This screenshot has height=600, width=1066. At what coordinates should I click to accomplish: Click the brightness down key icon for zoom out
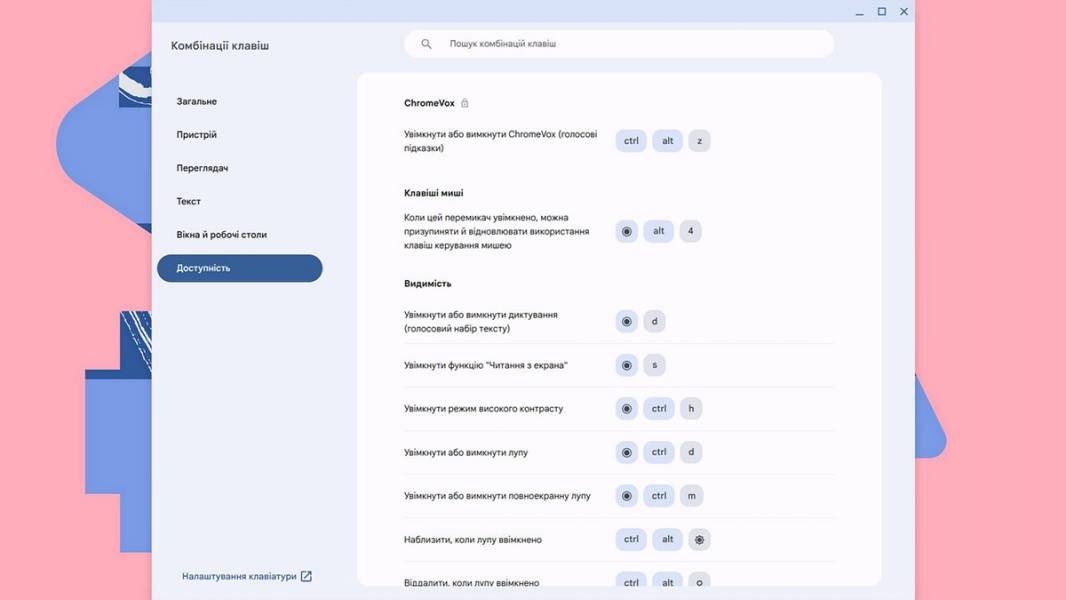(699, 582)
